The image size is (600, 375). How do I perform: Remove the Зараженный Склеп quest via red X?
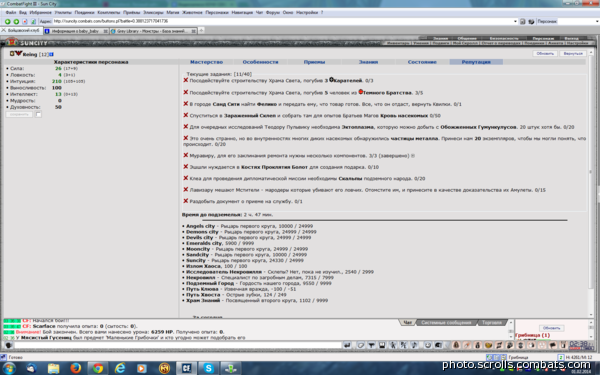186,115
